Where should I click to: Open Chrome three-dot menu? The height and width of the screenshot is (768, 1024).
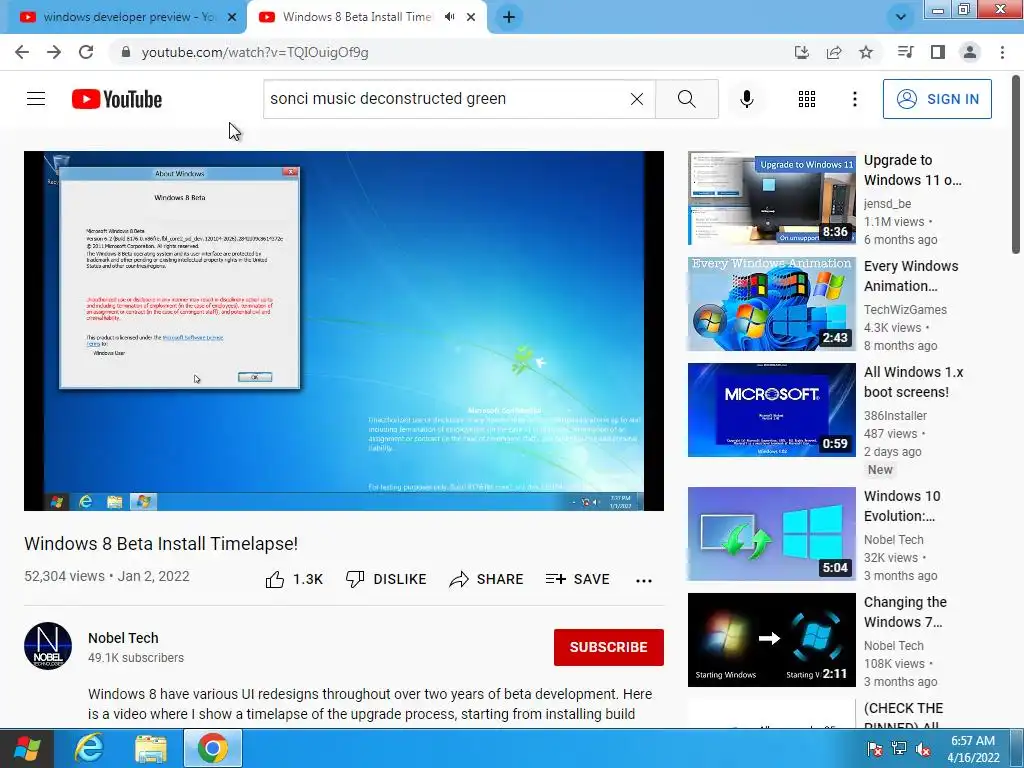click(x=1002, y=52)
